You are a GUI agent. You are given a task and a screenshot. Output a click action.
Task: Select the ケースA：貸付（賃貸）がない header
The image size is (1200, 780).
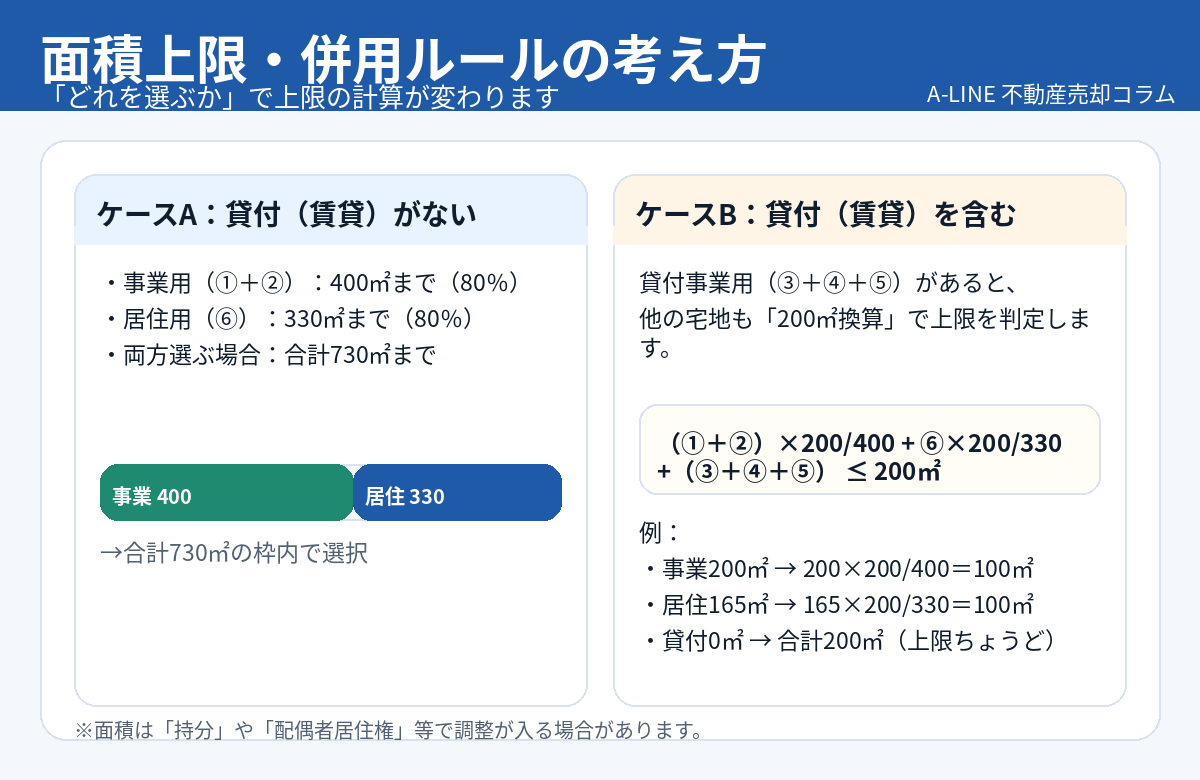[x=286, y=214]
